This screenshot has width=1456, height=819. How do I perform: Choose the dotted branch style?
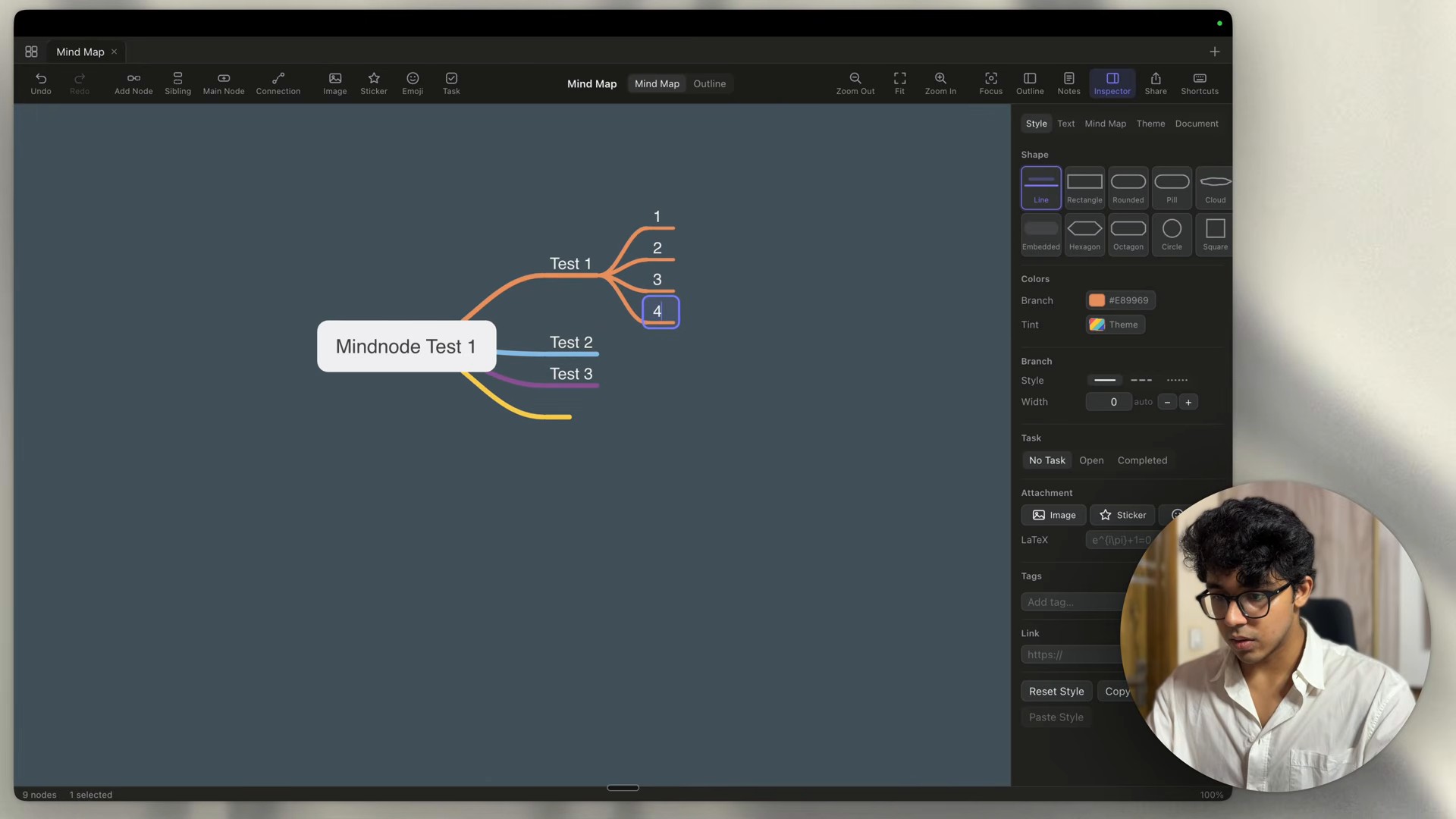(x=1177, y=380)
